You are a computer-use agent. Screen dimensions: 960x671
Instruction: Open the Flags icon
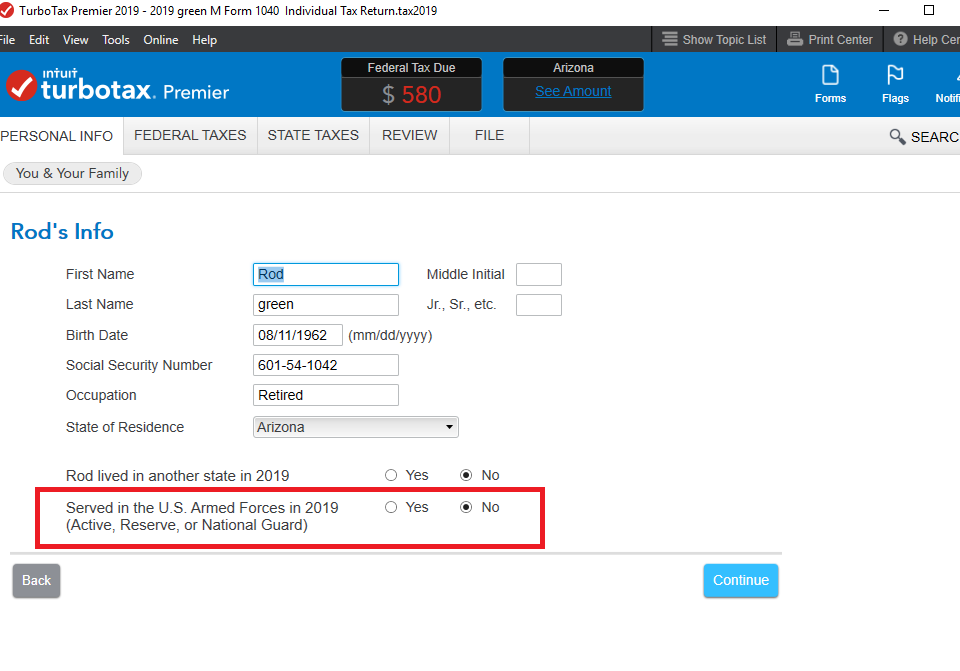895,84
